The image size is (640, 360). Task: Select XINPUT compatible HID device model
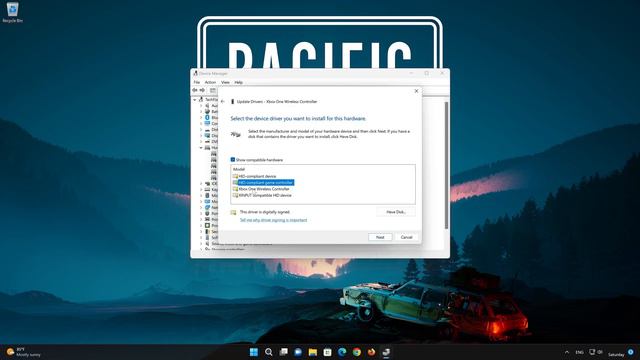tap(265, 196)
